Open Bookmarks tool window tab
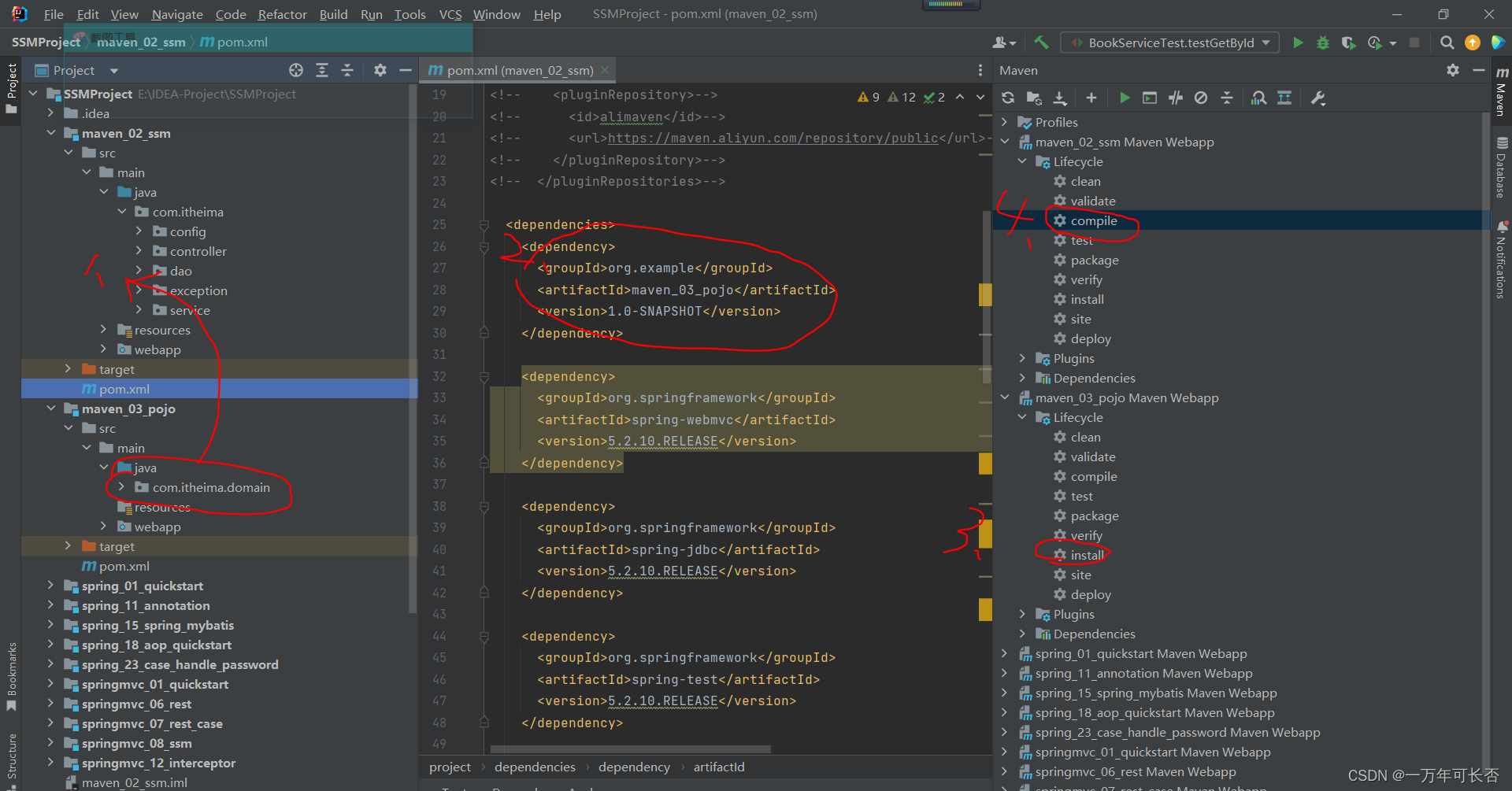This screenshot has width=1512, height=791. (12, 675)
